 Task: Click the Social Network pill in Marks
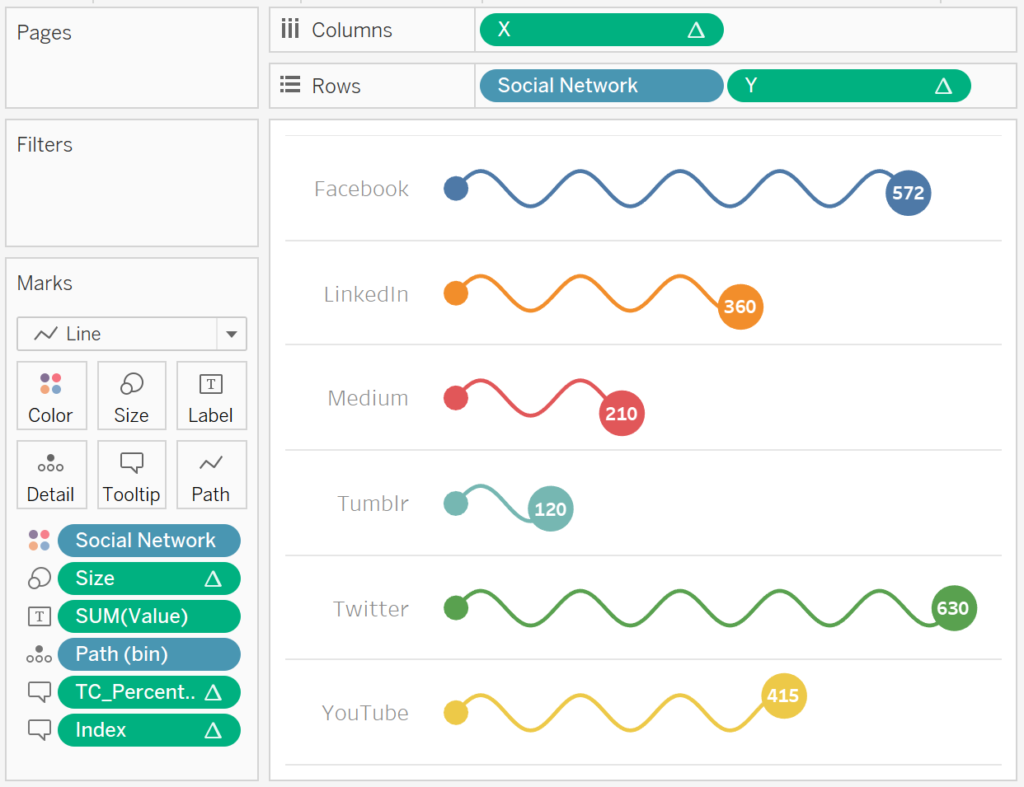point(149,540)
